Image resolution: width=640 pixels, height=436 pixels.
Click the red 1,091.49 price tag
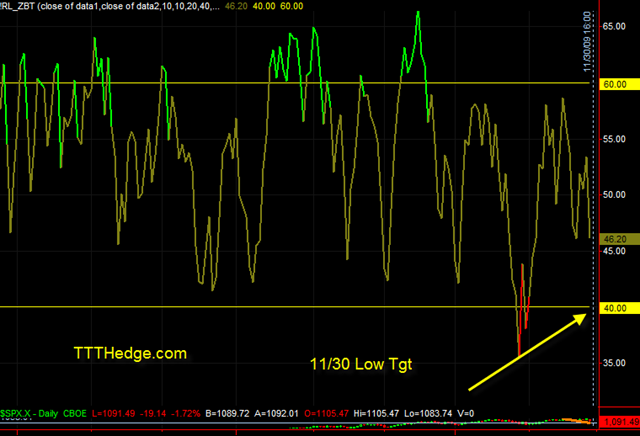tap(620, 422)
